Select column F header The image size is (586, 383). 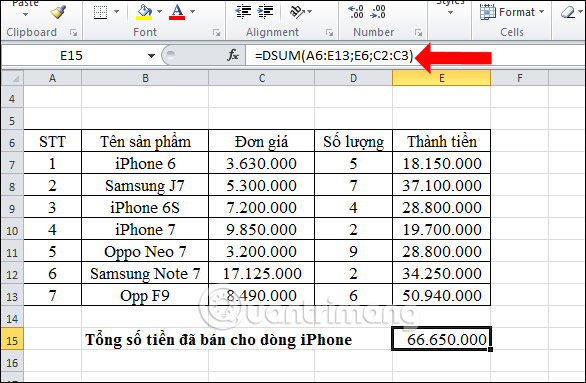(x=519, y=78)
